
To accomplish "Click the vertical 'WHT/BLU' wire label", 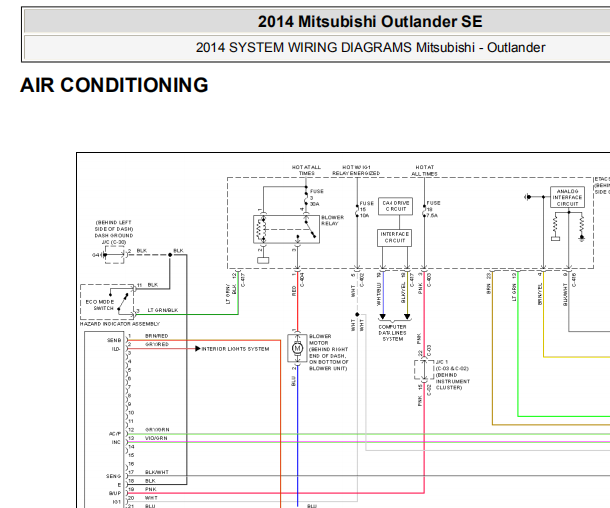I will pyautogui.click(x=379, y=293).
